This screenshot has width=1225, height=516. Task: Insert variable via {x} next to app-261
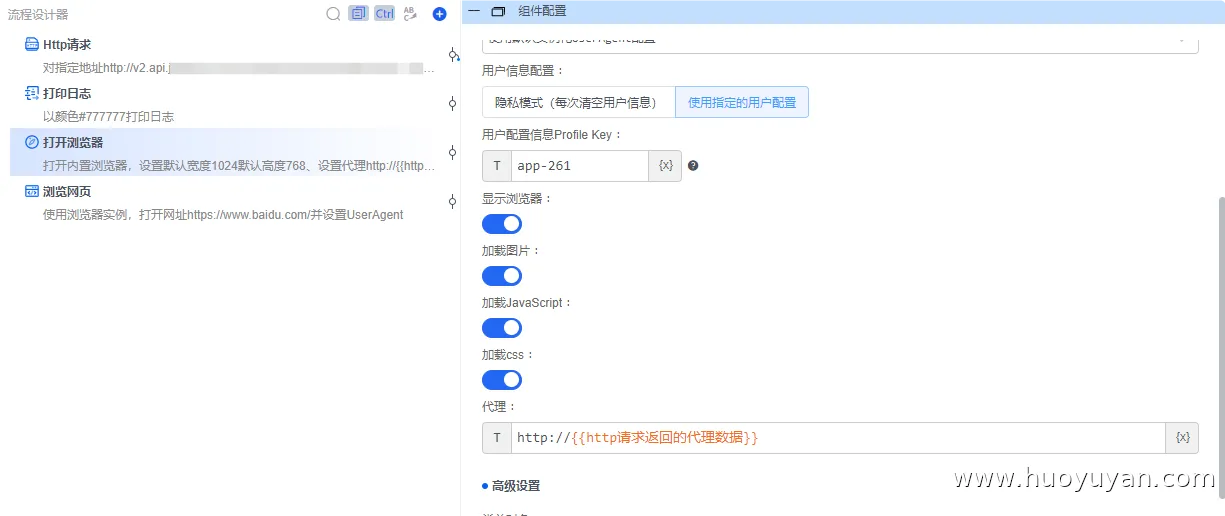pos(666,166)
